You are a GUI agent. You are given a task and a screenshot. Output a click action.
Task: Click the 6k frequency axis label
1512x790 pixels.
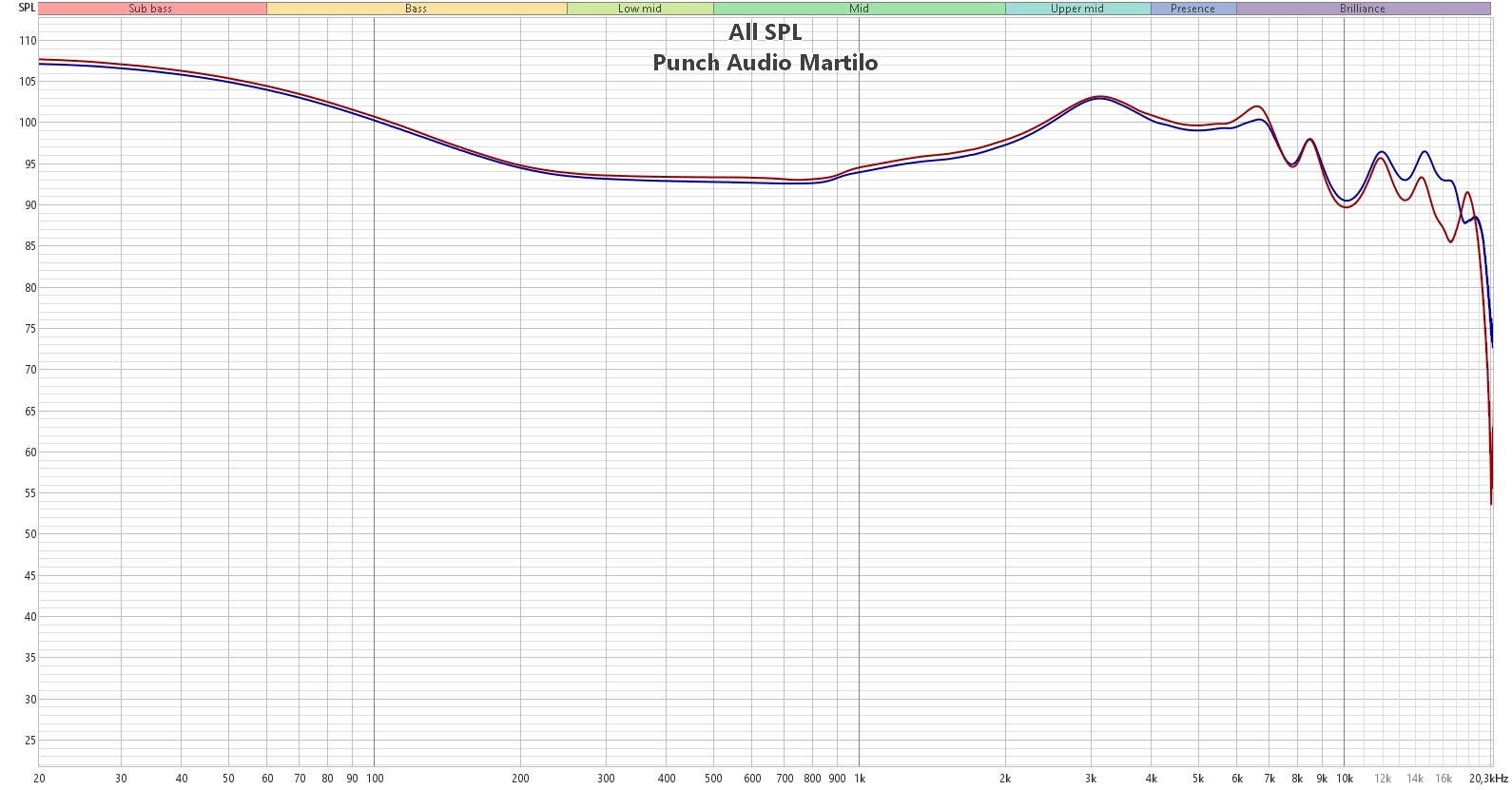[x=1237, y=779]
